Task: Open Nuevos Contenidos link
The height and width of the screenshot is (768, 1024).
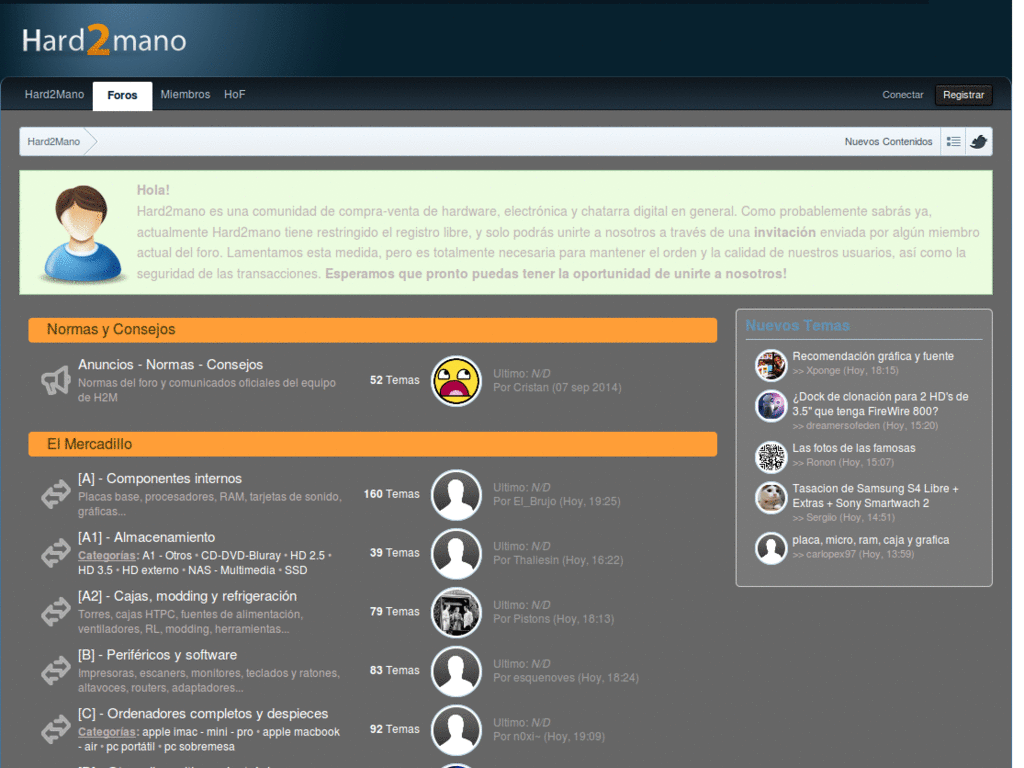Action: coord(888,142)
